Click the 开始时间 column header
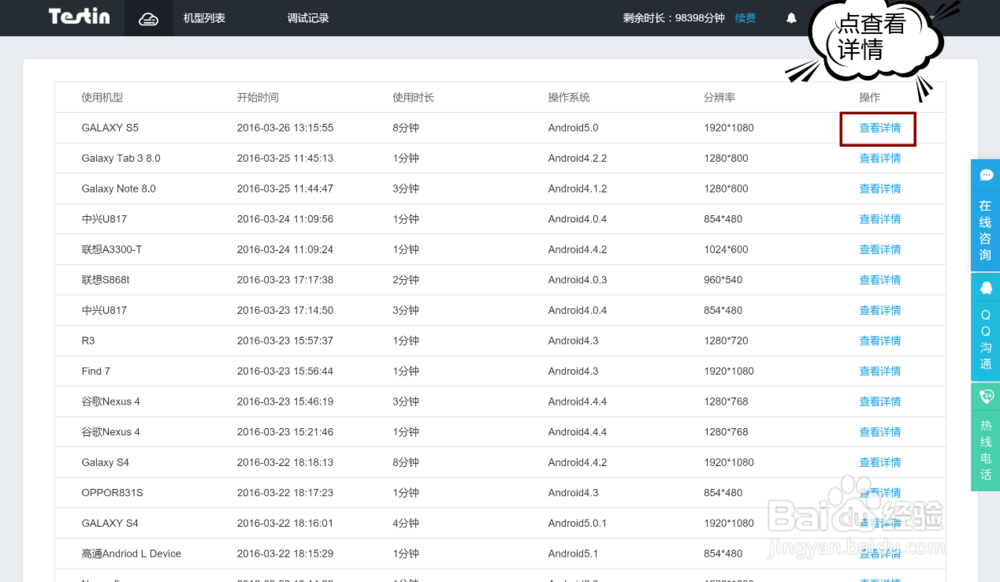Screen dimensions: 1000x582 point(258,98)
